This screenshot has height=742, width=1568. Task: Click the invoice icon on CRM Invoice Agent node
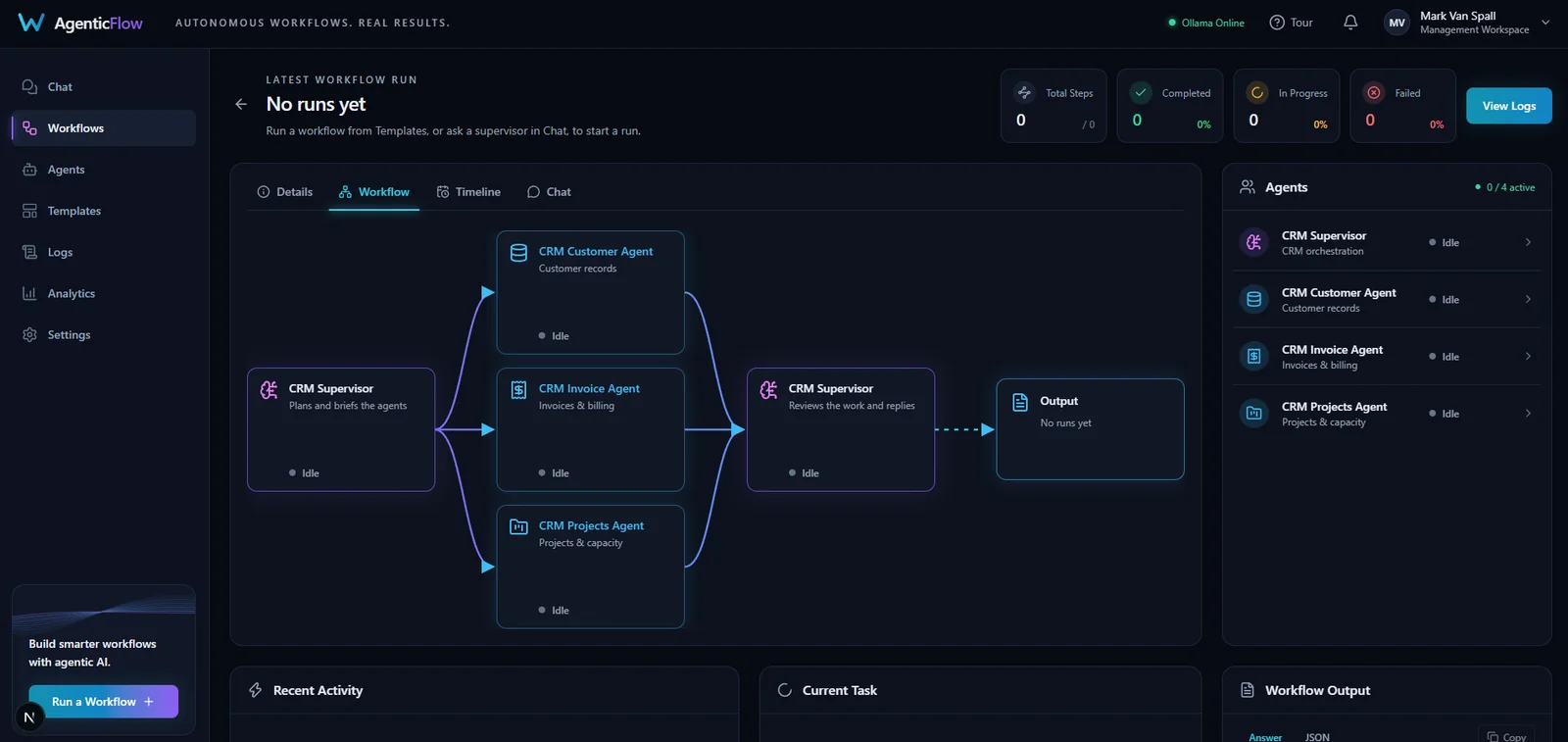coord(518,390)
